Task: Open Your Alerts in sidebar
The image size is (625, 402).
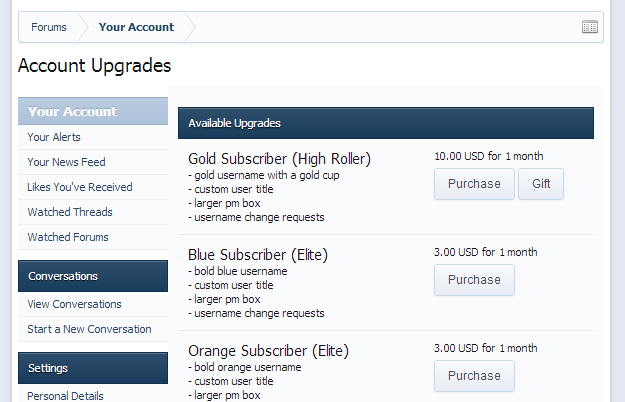Action: [x=54, y=137]
